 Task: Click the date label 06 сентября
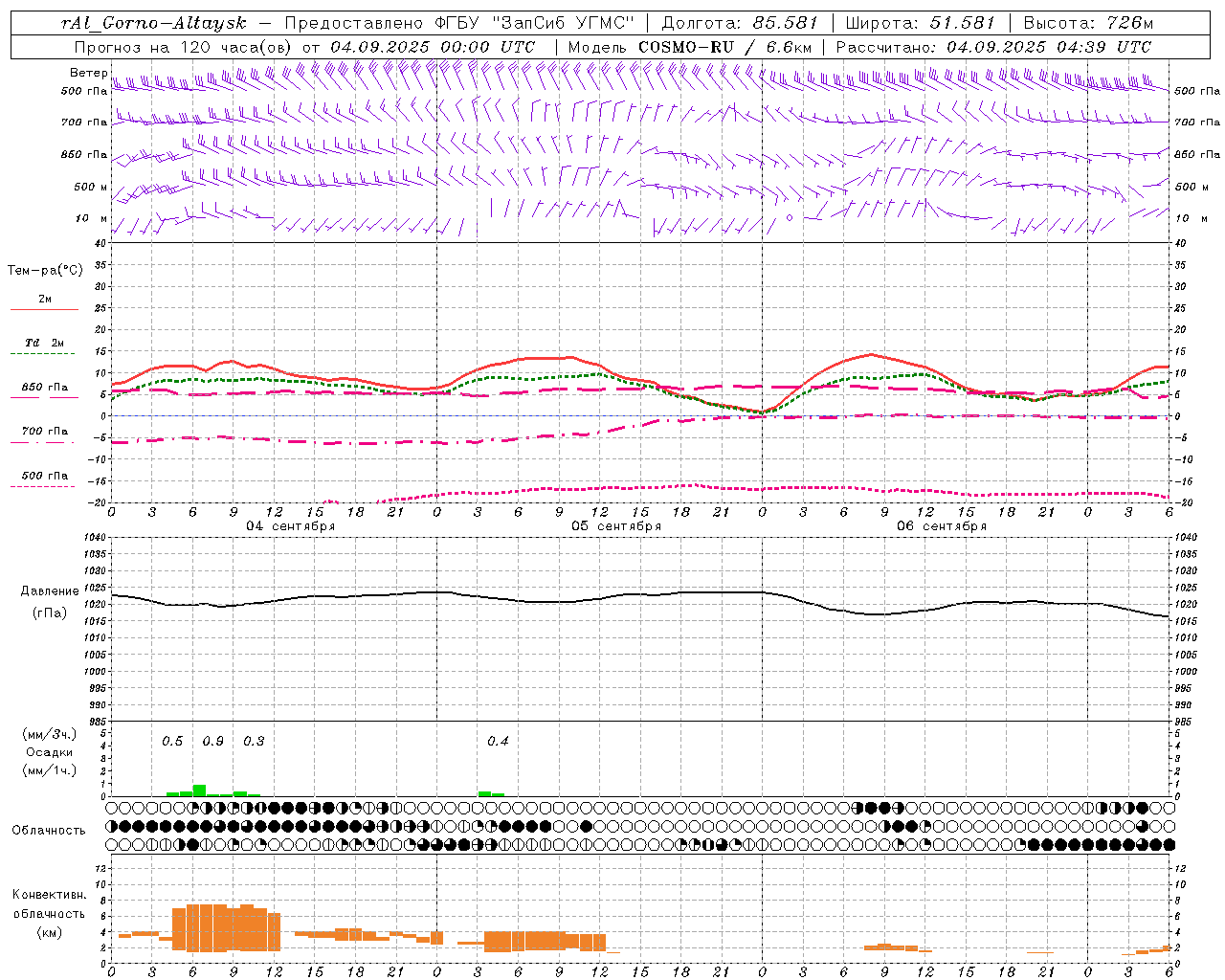pos(942,526)
